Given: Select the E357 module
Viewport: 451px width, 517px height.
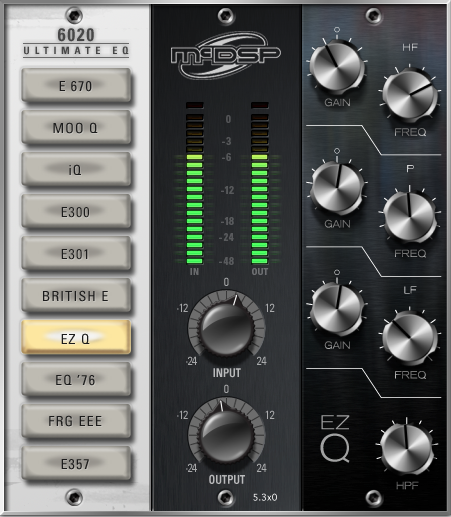Looking at the screenshot, I should point(76,464).
